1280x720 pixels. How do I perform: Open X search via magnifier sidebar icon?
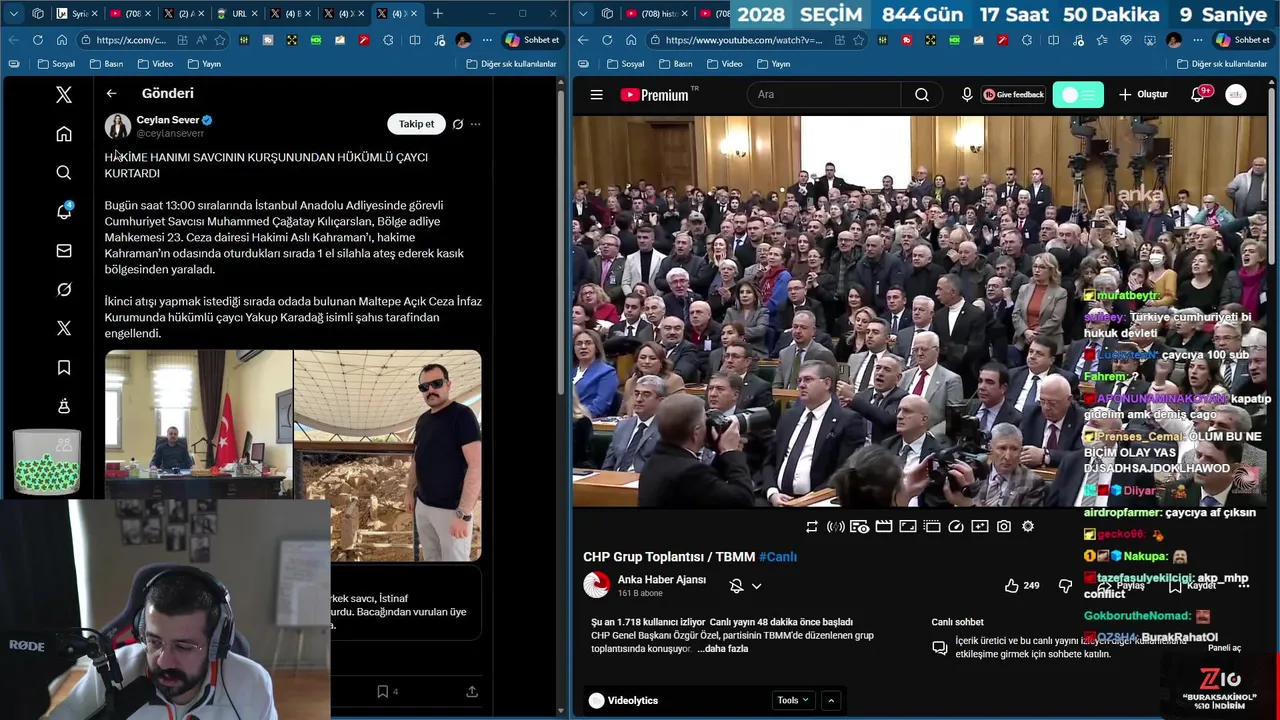(x=64, y=173)
